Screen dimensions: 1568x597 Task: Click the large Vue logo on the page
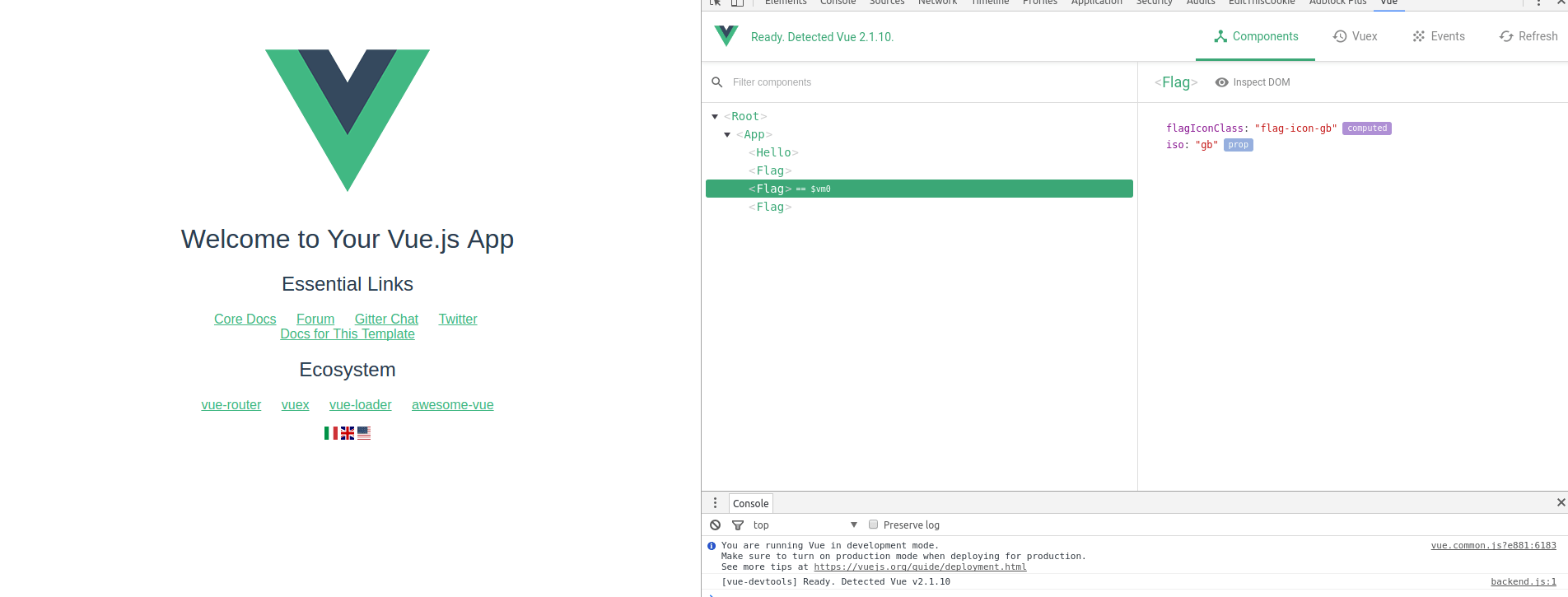point(348,120)
